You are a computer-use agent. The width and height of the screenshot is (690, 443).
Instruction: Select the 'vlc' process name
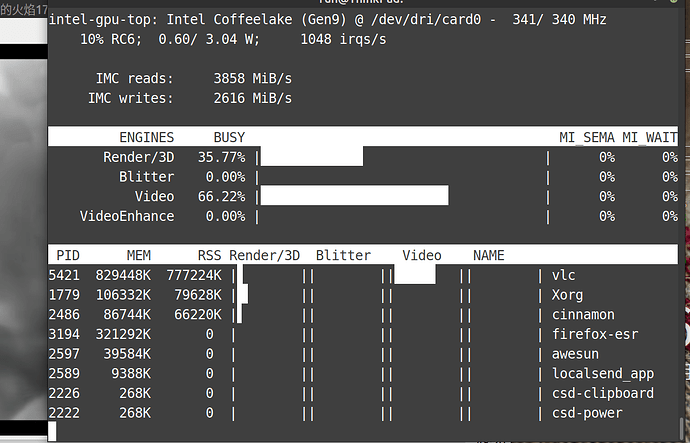563,275
